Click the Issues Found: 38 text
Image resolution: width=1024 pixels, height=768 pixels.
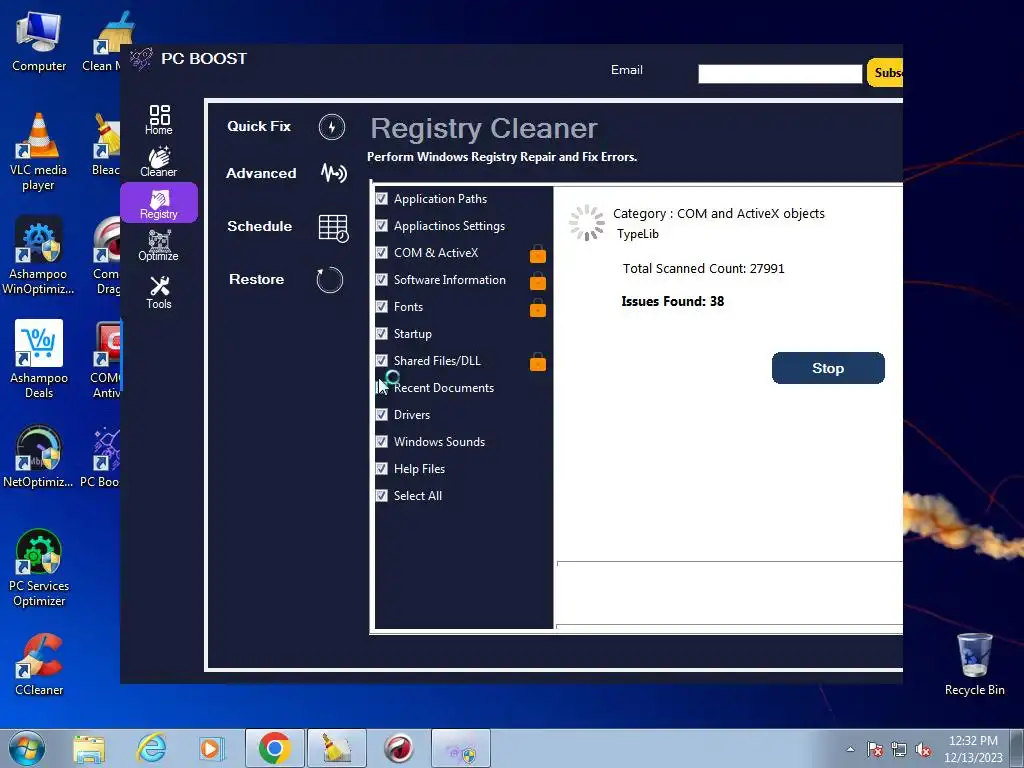coord(672,301)
